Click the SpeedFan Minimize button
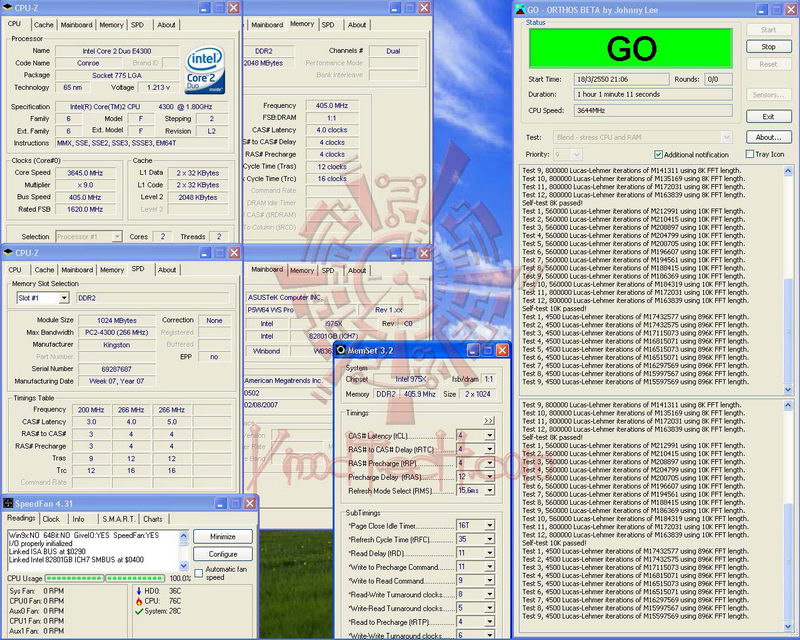The image size is (800, 640). point(223,536)
